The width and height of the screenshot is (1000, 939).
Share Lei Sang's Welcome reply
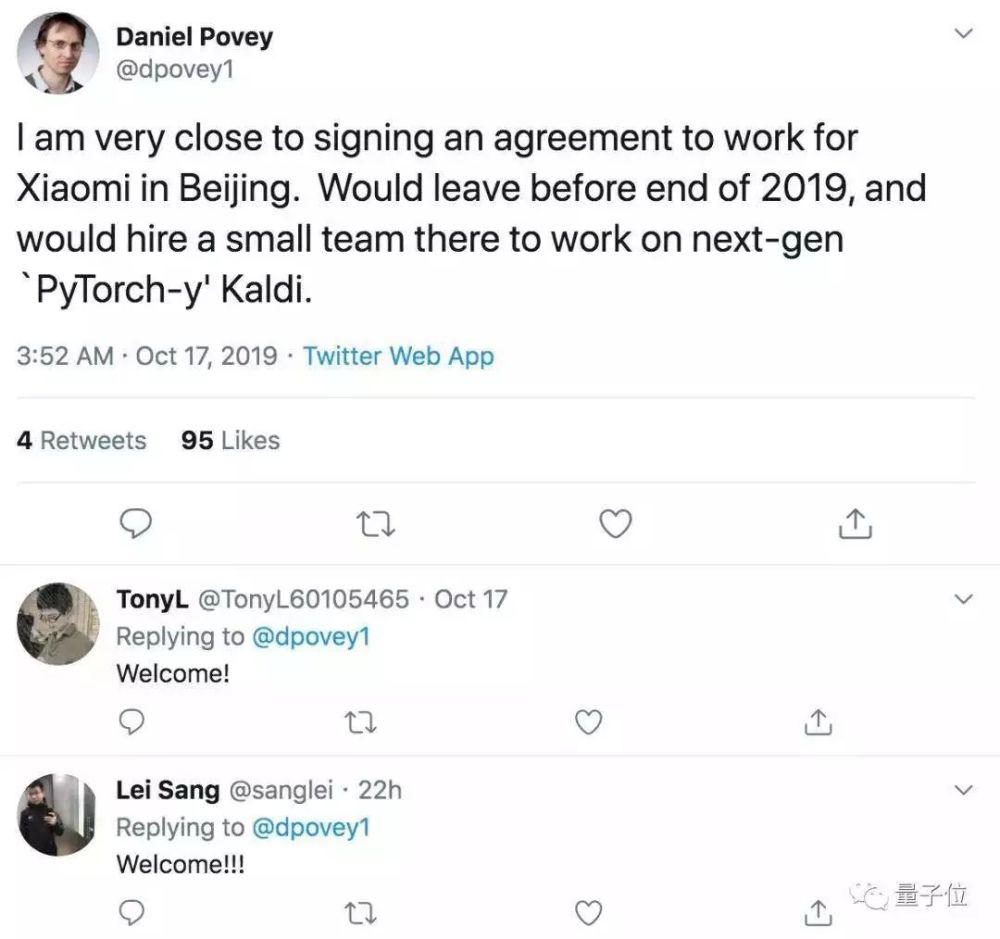click(x=819, y=912)
